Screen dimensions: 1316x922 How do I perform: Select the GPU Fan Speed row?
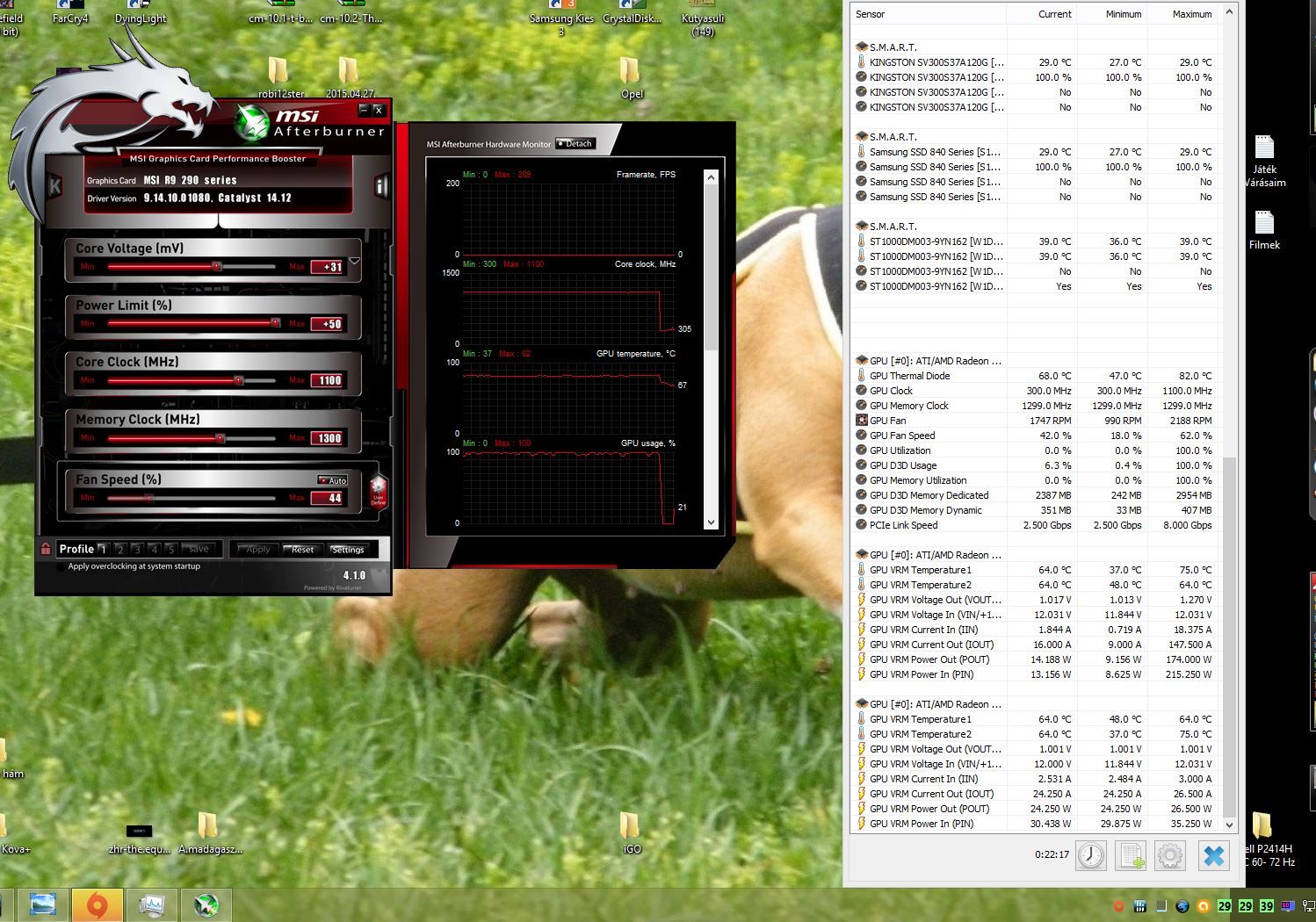tap(1035, 436)
